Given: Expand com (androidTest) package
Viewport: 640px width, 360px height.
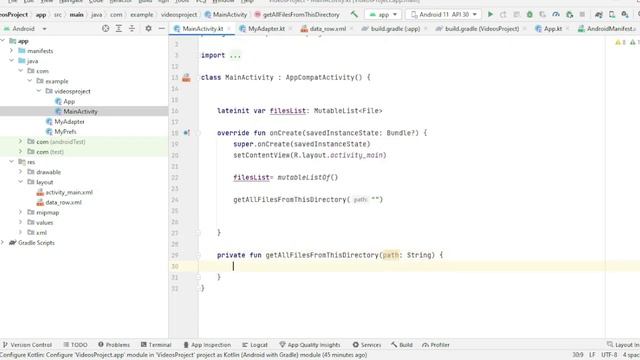Looking at the screenshot, I should [x=20, y=141].
